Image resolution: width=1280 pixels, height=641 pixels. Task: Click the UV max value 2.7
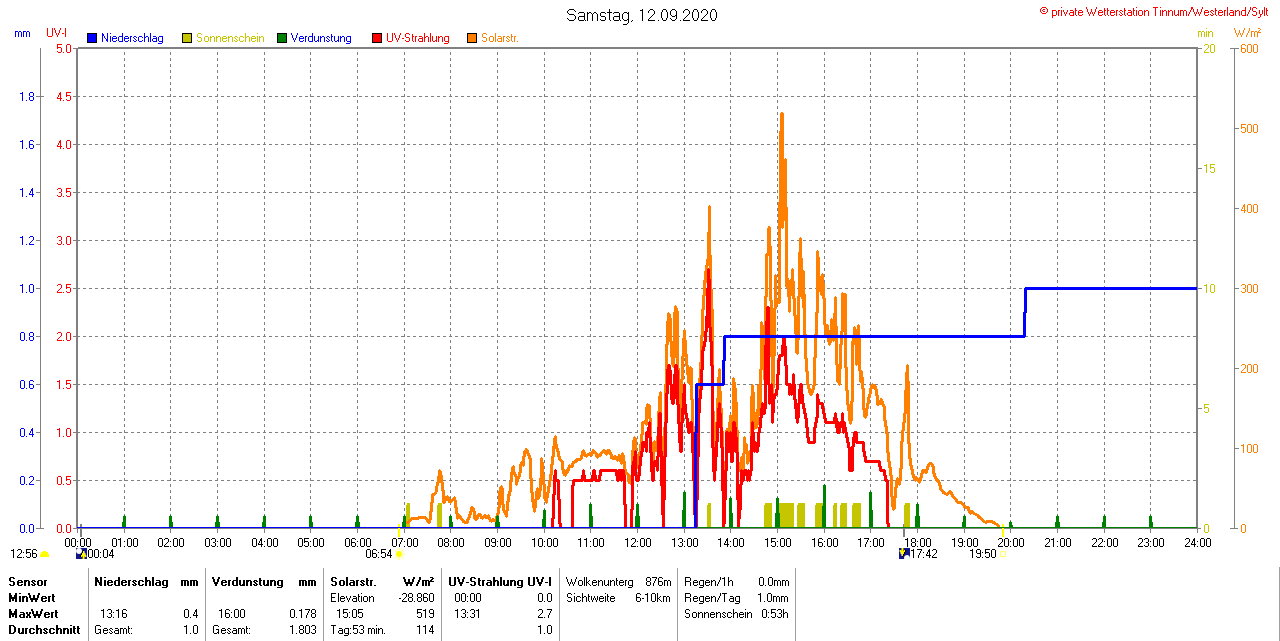click(x=545, y=614)
